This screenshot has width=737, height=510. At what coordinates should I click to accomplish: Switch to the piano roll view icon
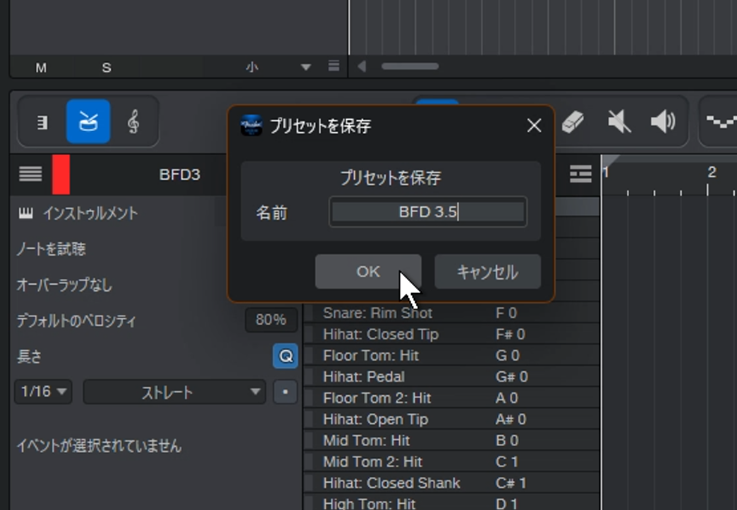click(42, 122)
